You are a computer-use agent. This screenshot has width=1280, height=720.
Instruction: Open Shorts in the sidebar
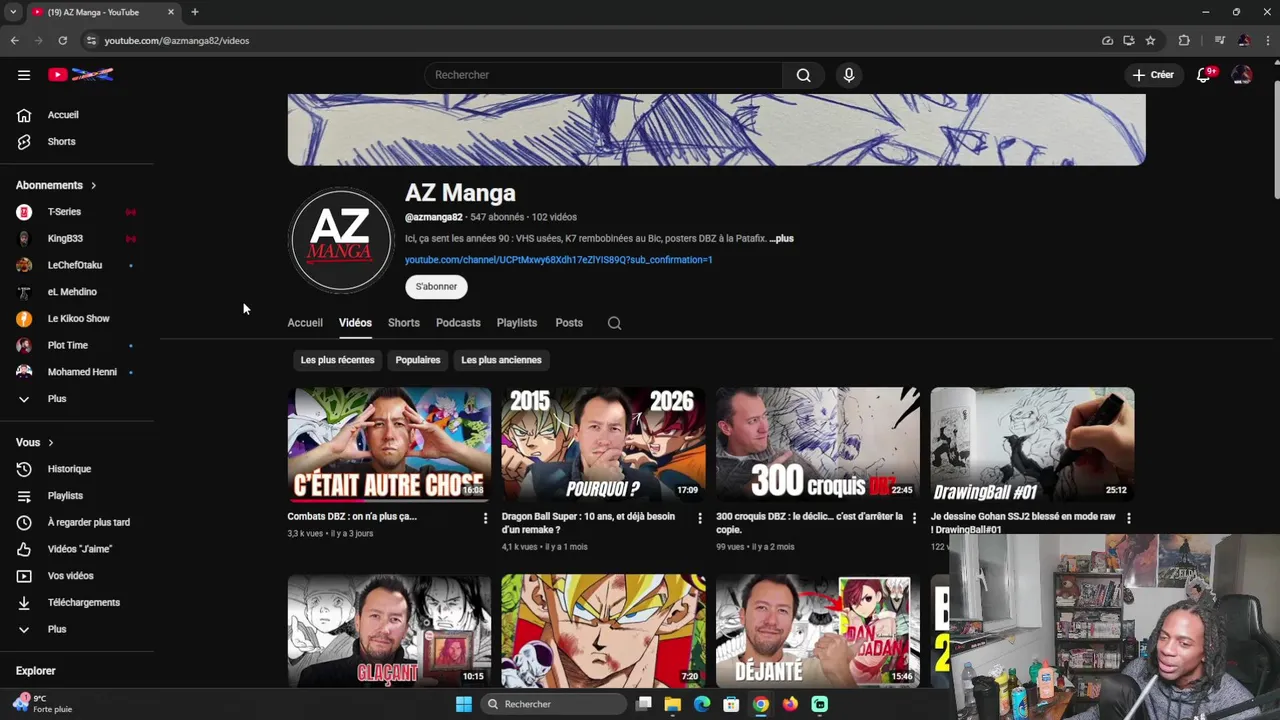pyautogui.click(x=61, y=142)
